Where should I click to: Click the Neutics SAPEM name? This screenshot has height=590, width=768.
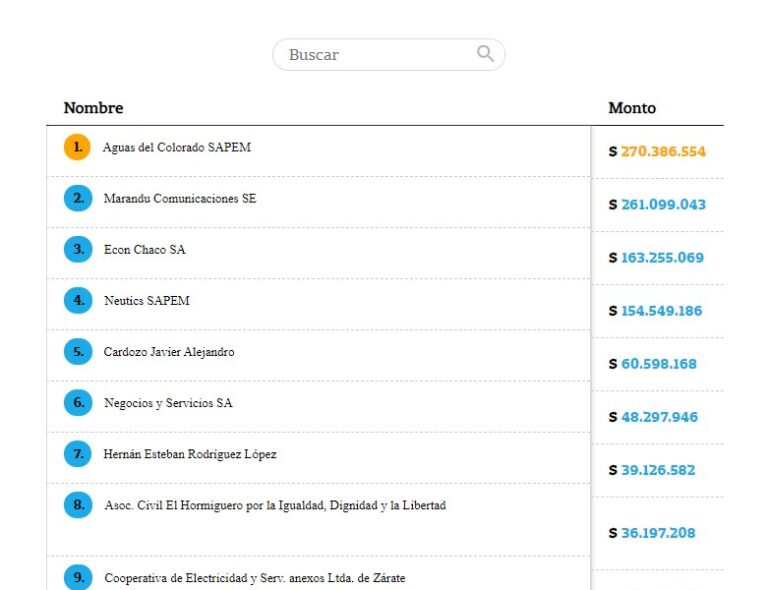146,301
